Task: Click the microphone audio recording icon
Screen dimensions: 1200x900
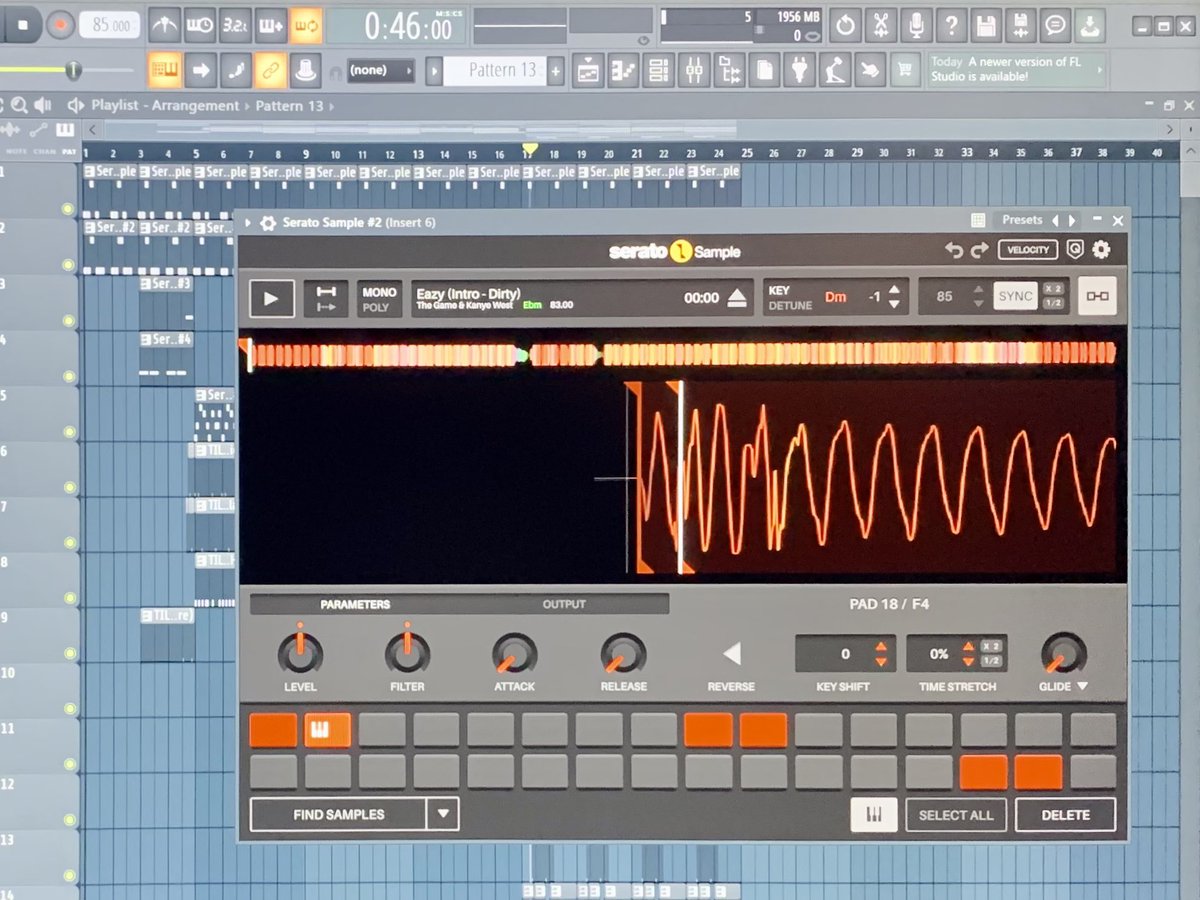Action: [x=915, y=25]
